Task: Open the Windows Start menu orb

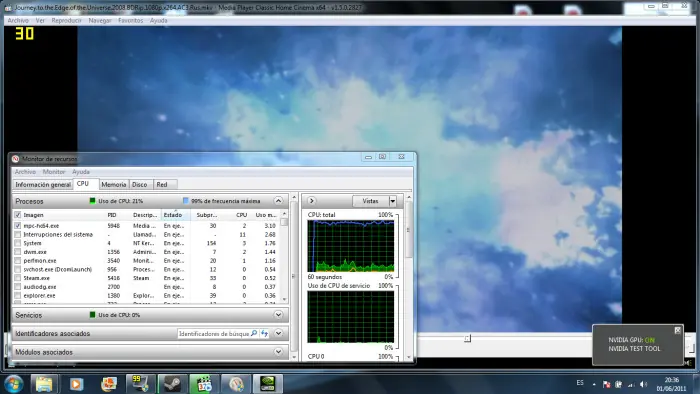Action: click(13, 384)
